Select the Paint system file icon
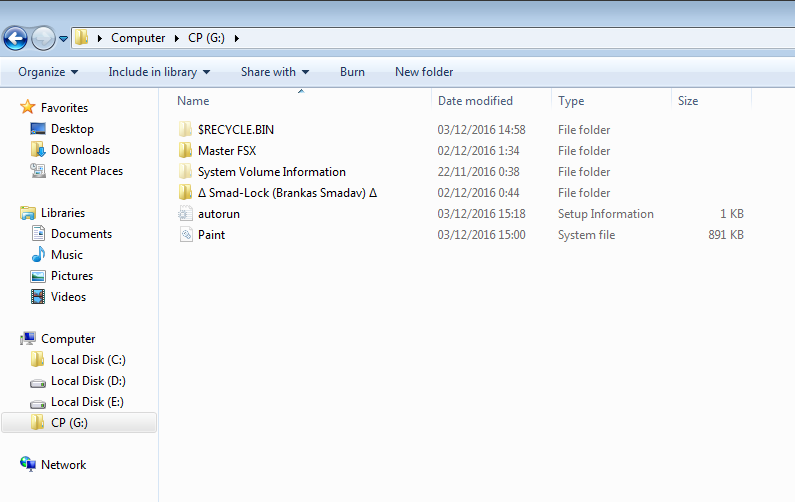This screenshot has height=502, width=795. [185, 235]
